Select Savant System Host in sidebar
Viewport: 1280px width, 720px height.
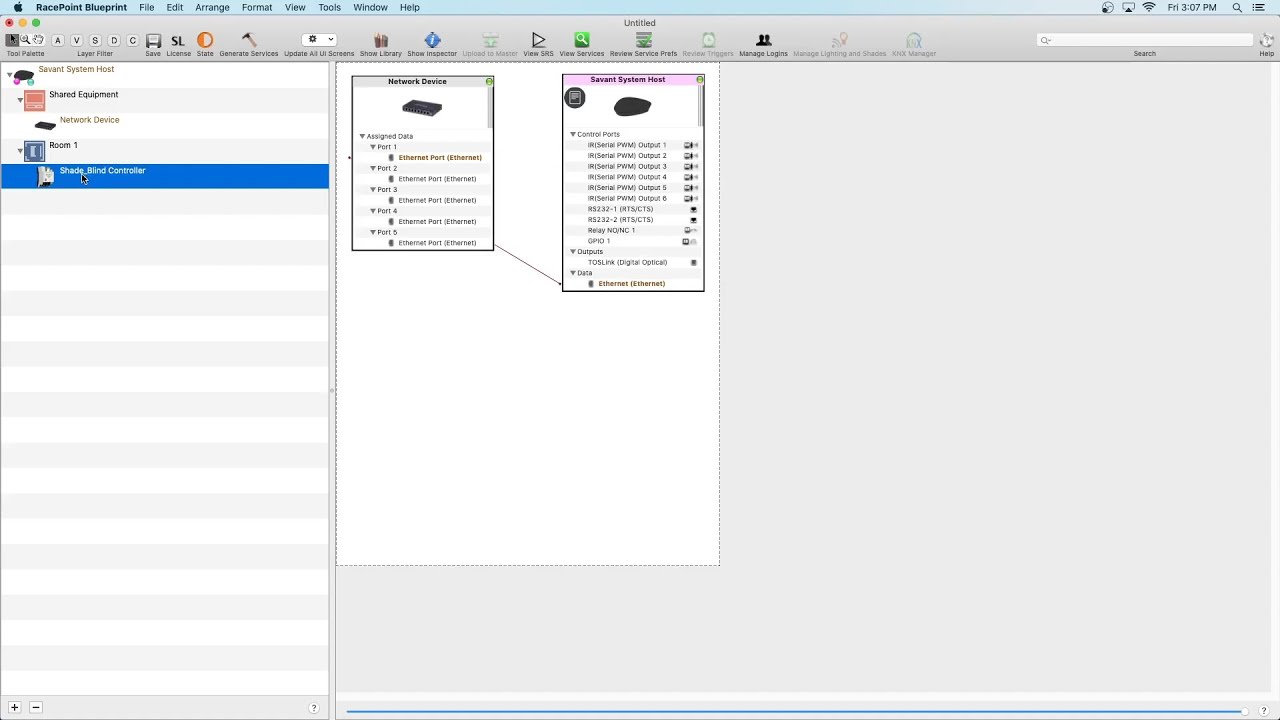pos(76,69)
